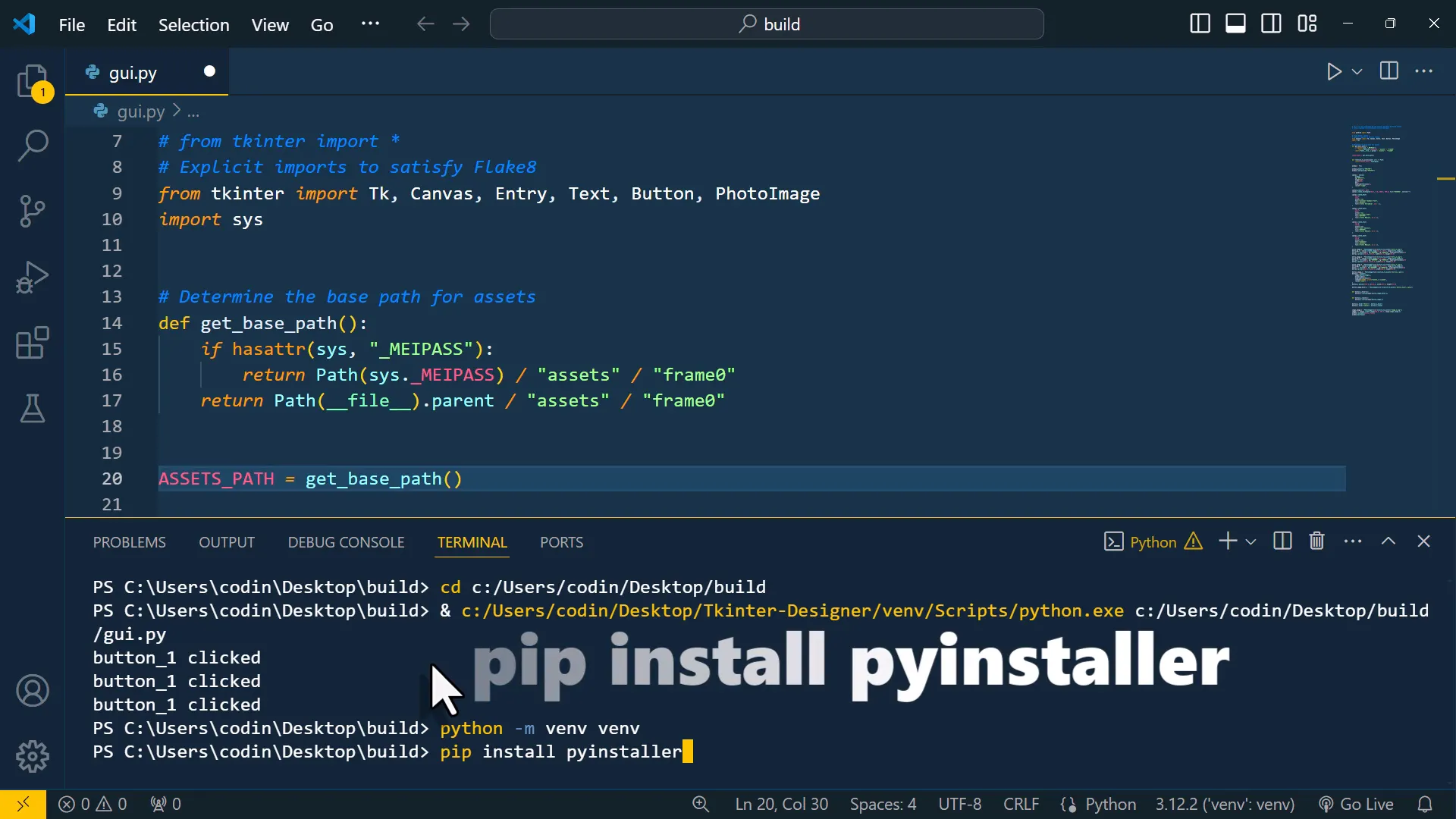
Task: Toggle the bottom panel visibility
Action: point(1235,24)
